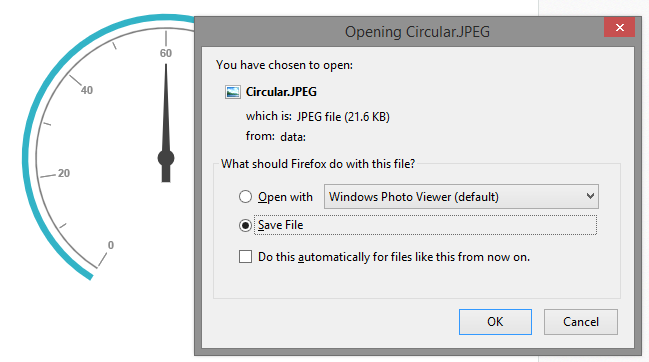Click the Circular.JPEG image file icon
Viewport: 649px width, 362px height.
[x=232, y=92]
